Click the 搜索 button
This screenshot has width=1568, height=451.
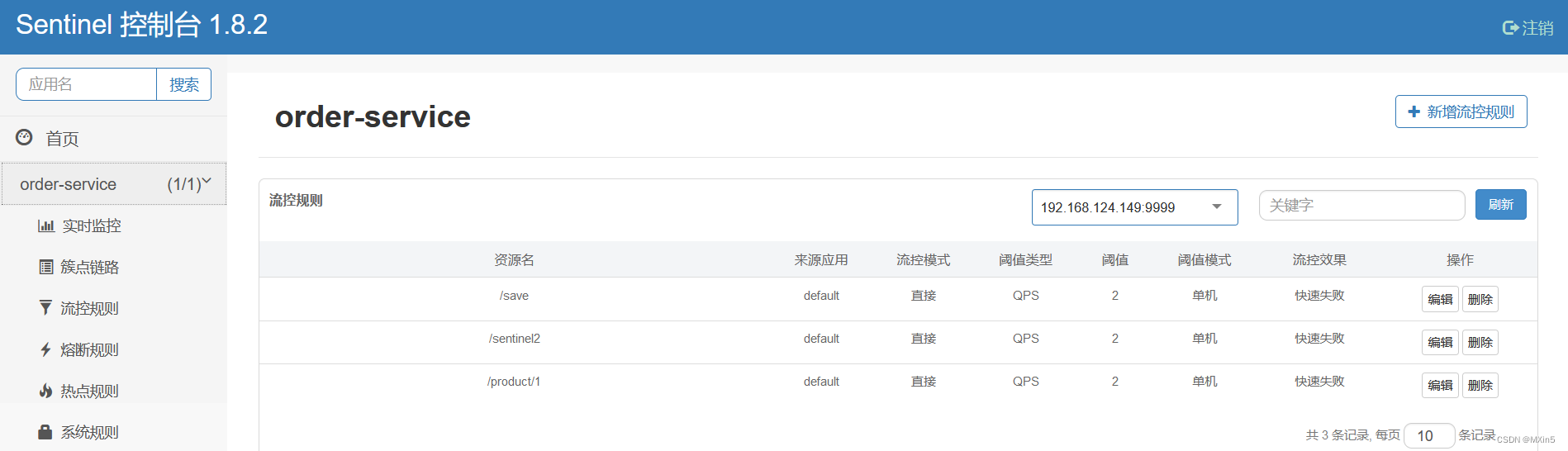[x=184, y=84]
